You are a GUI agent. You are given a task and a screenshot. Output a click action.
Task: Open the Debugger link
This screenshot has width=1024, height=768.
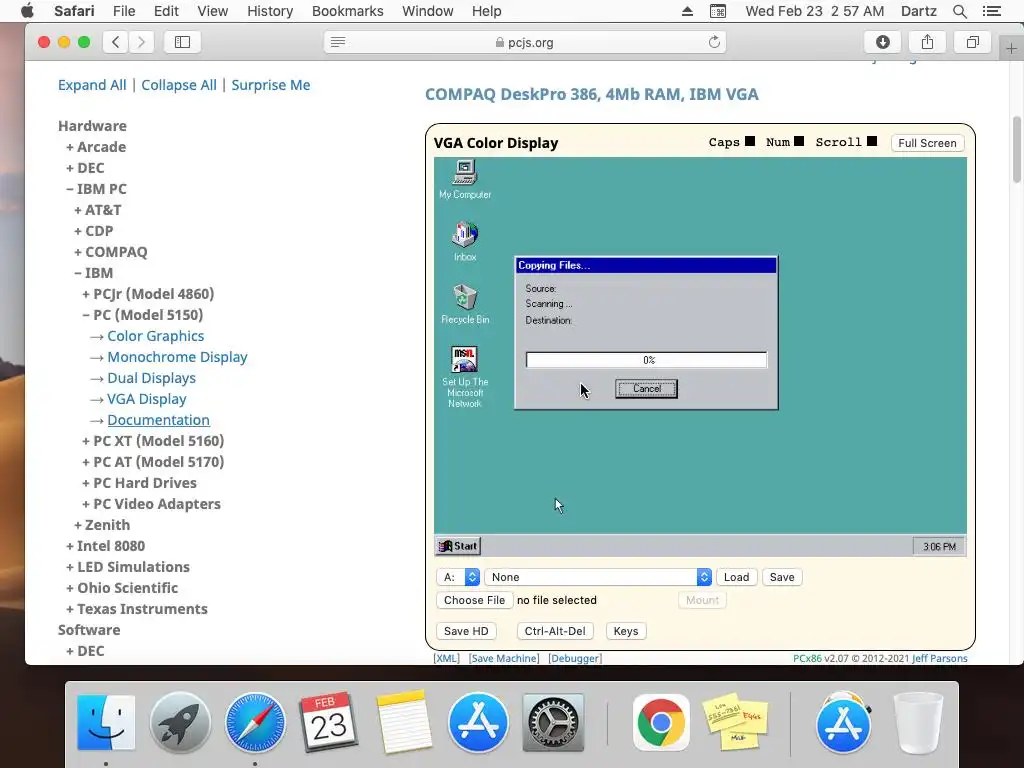(575, 658)
